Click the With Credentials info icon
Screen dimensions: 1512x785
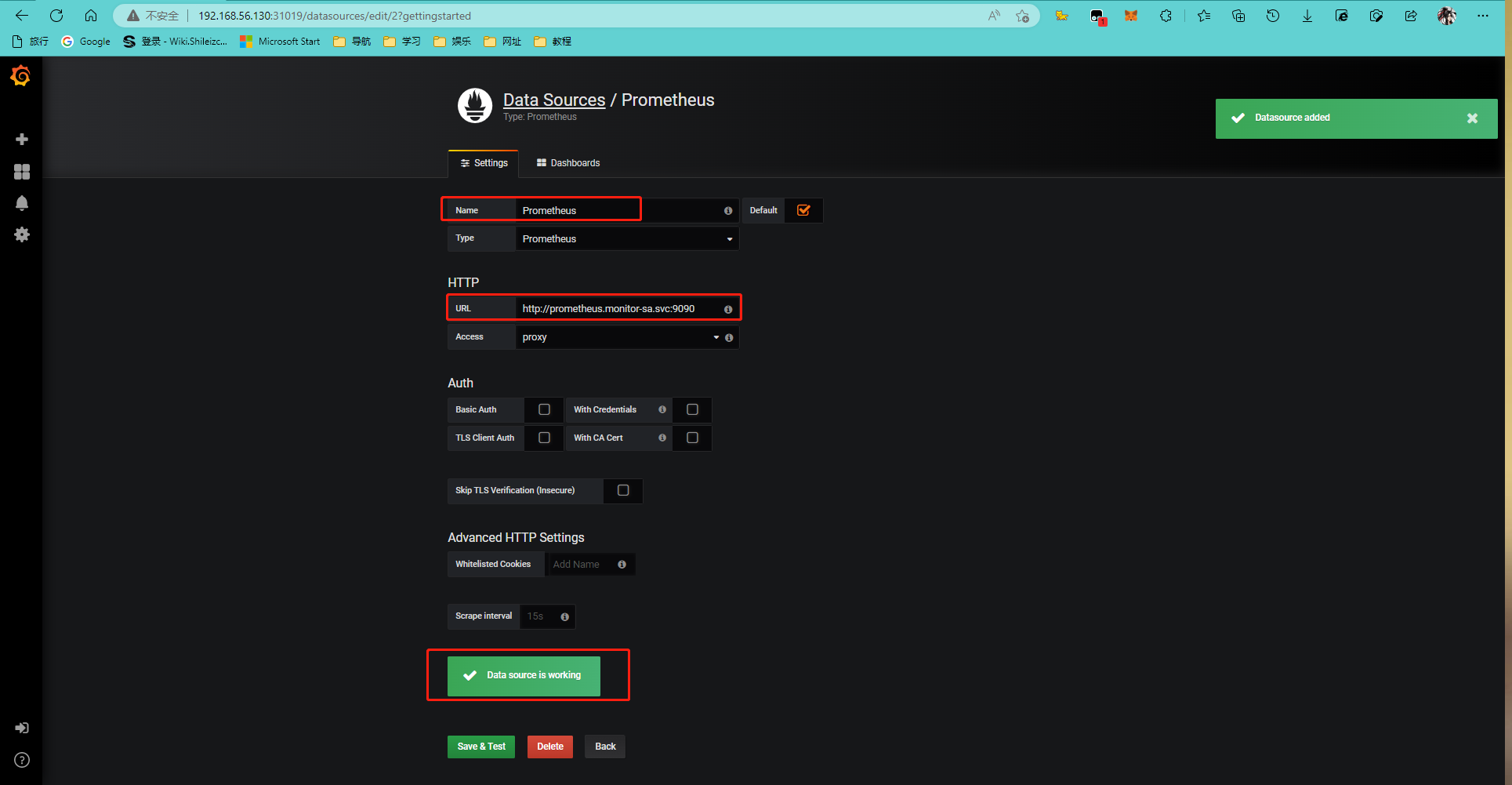point(662,409)
